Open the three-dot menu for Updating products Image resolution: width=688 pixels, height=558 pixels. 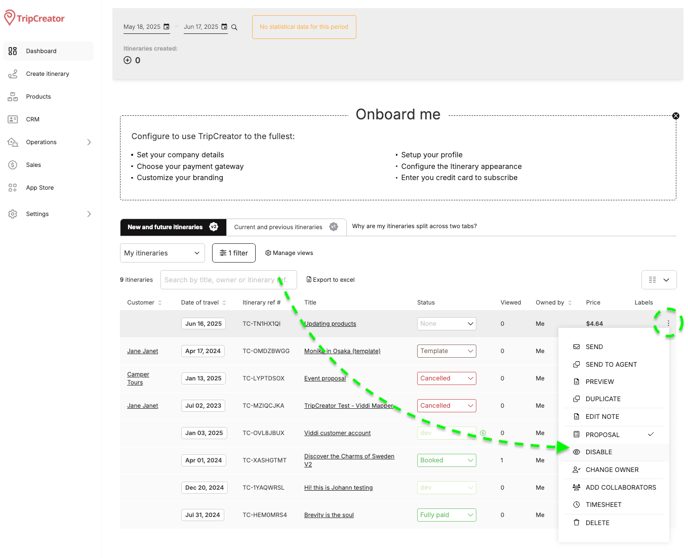668,323
